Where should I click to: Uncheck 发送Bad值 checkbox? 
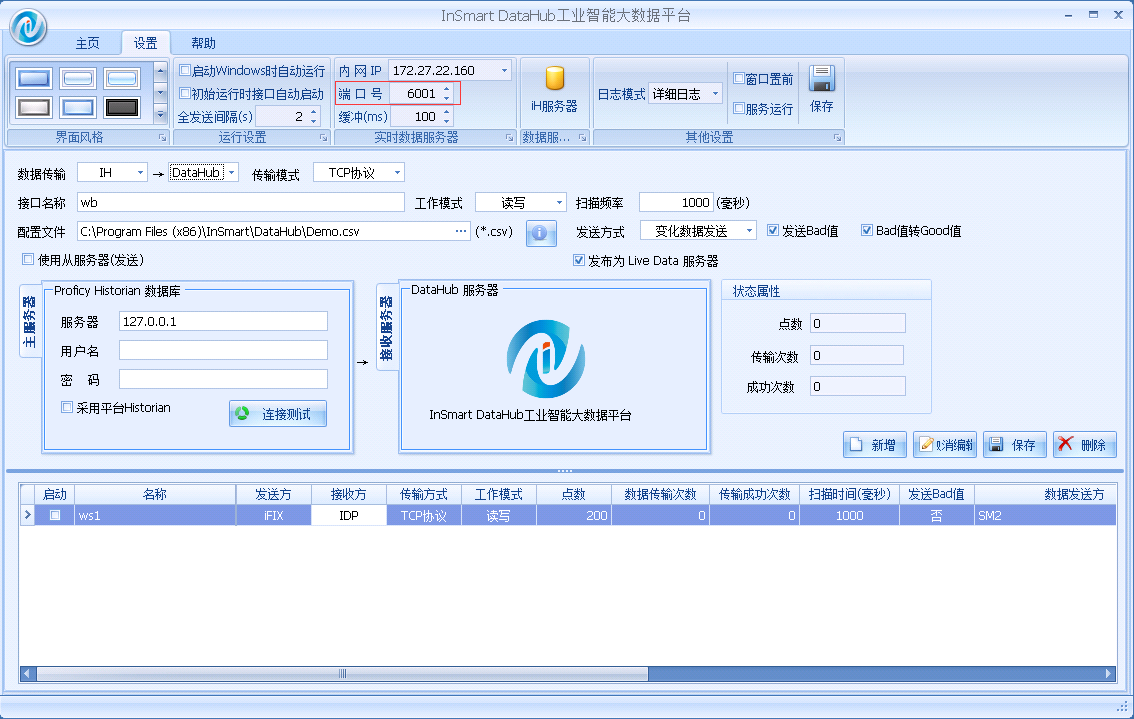(772, 231)
